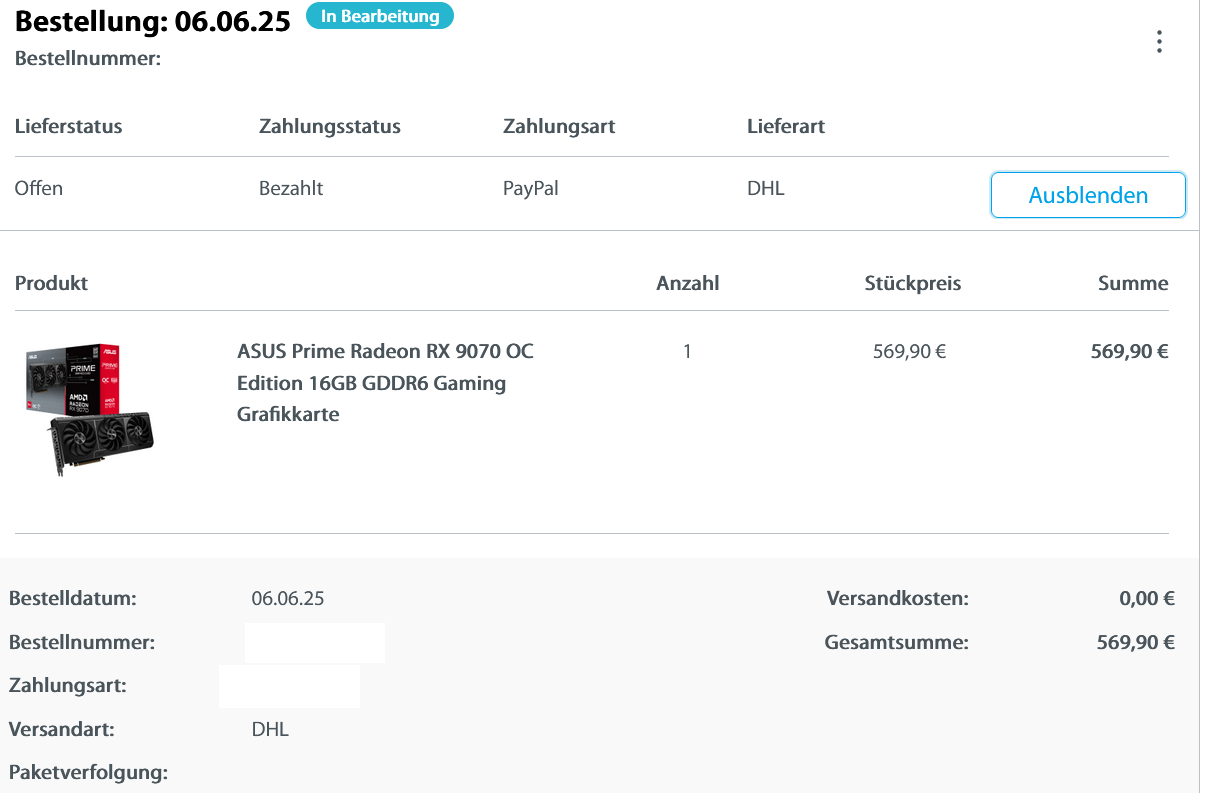Click the Bestellnummer label in the summary
This screenshot has height=793, width=1206.
[x=82, y=642]
